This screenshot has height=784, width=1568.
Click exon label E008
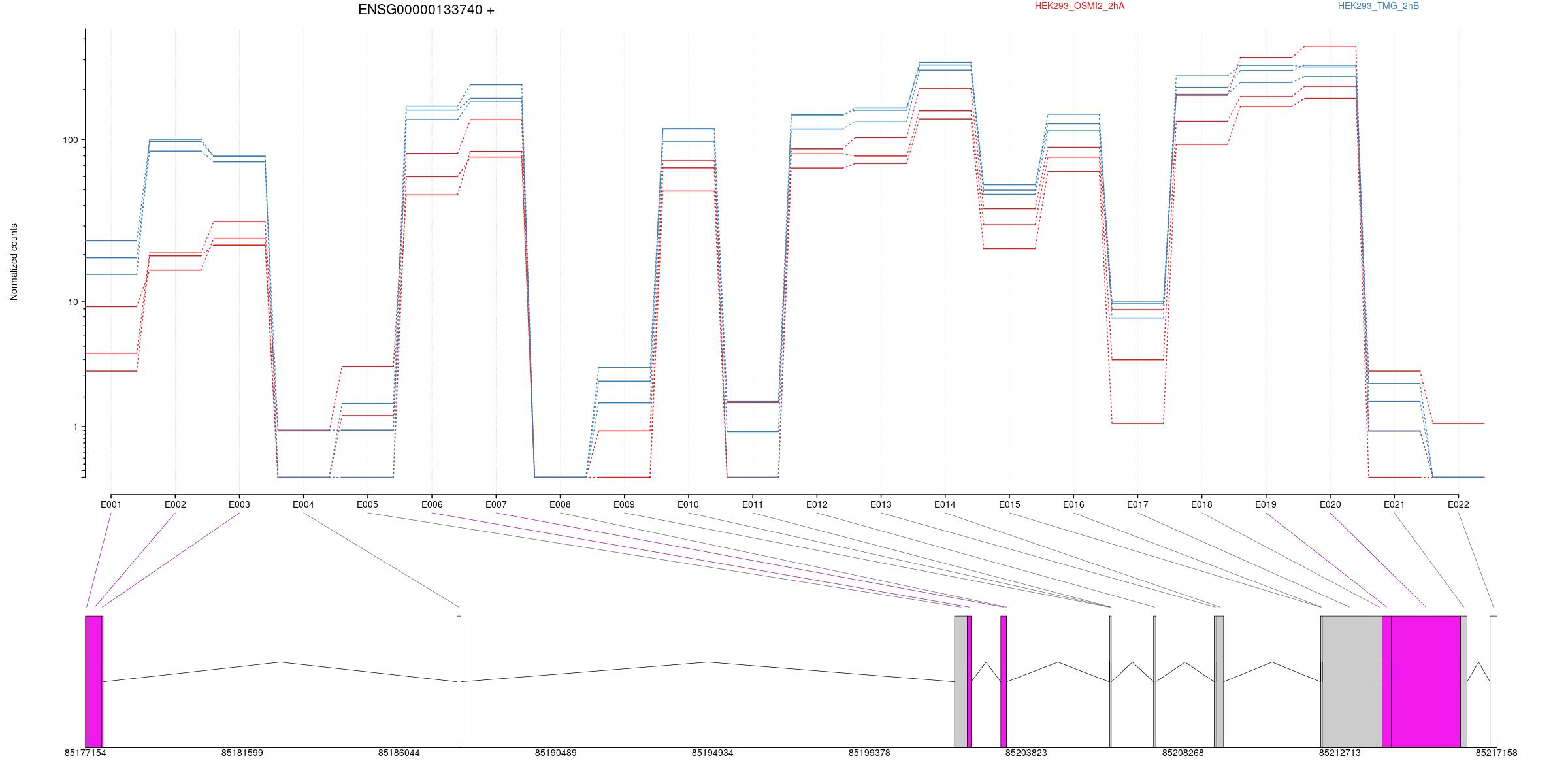(560, 504)
